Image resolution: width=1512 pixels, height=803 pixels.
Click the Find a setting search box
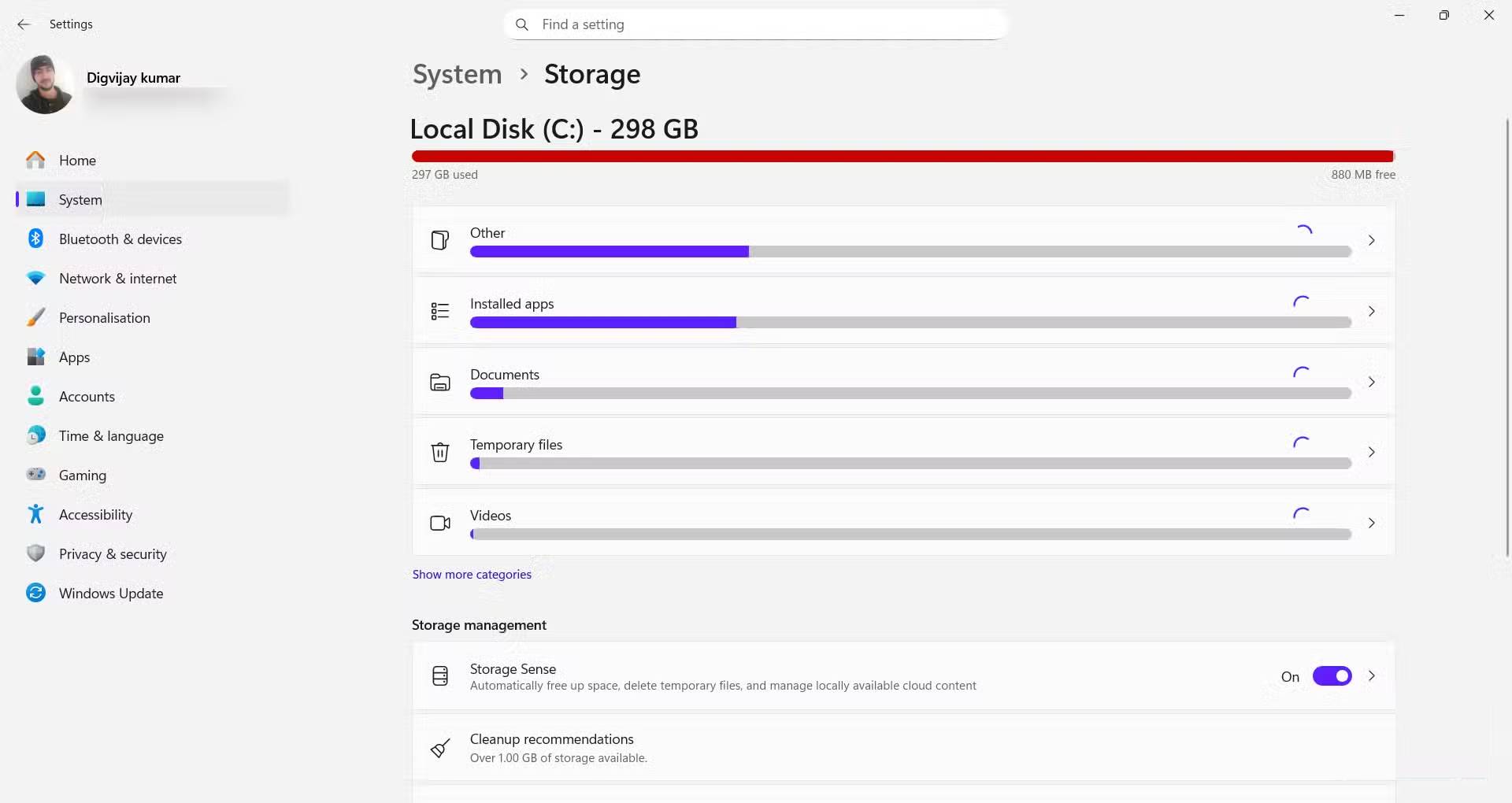click(756, 24)
